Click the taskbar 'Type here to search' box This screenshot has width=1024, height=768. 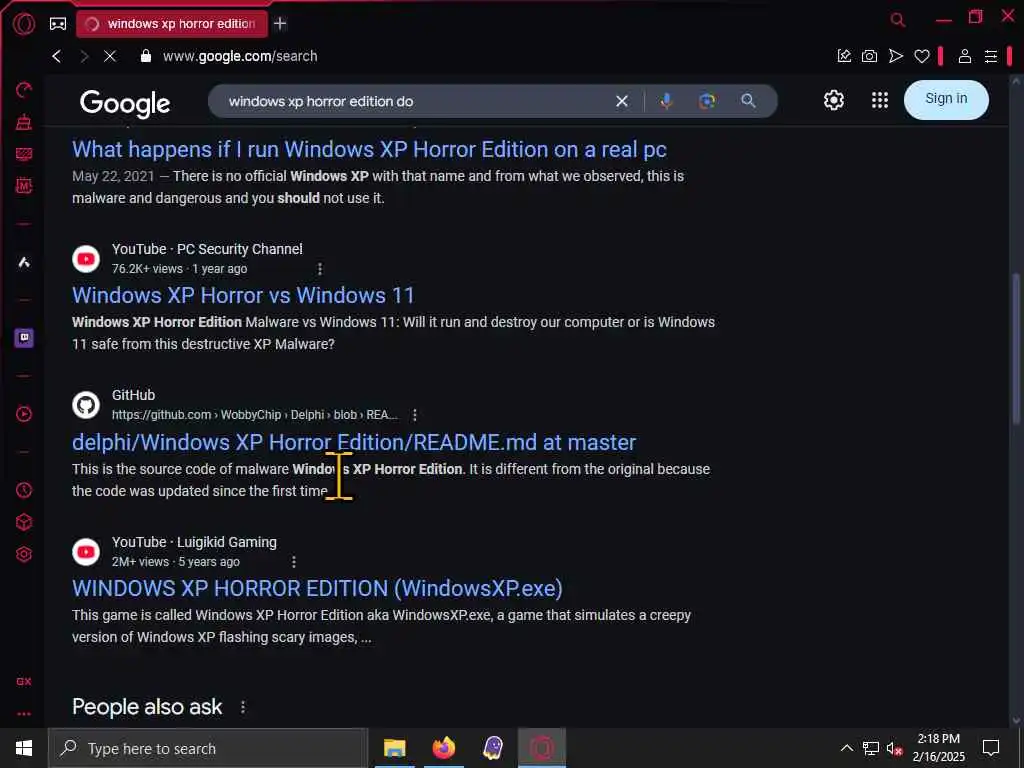click(208, 748)
